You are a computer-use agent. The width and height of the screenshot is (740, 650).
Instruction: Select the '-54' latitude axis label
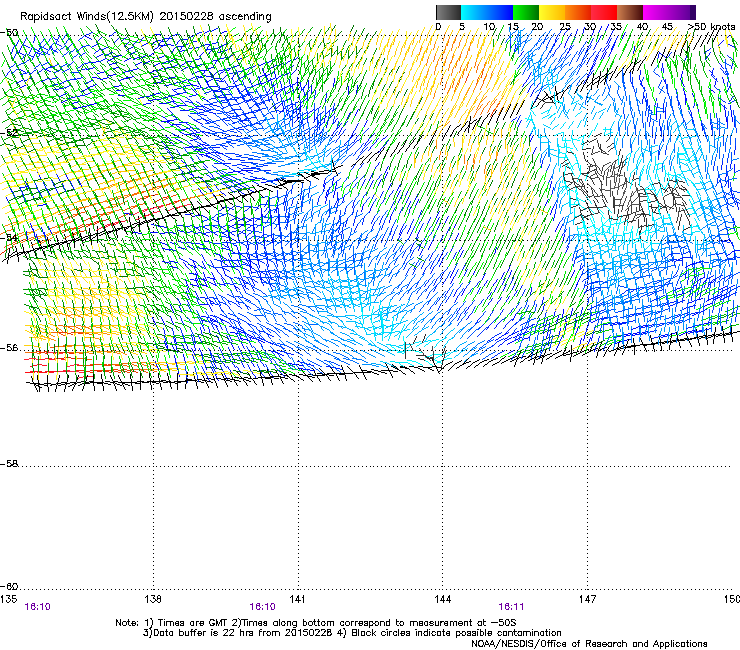click(9, 237)
